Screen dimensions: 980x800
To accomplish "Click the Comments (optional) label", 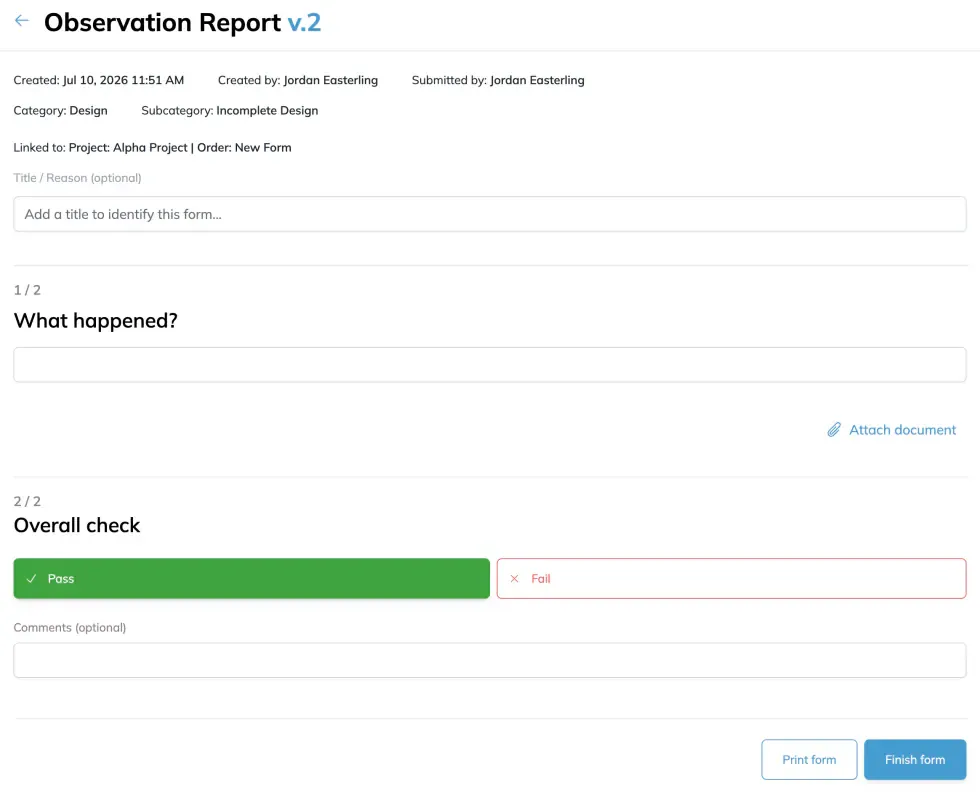I will click(70, 628).
